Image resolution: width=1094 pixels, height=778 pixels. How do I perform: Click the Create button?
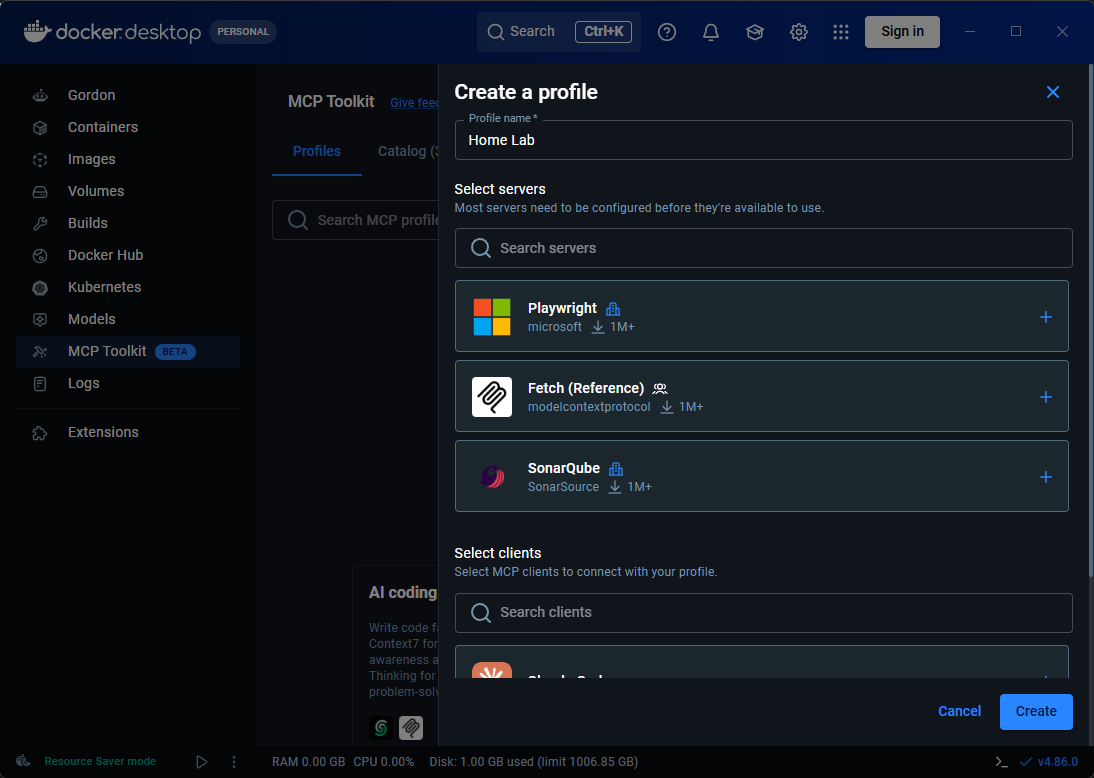1036,712
